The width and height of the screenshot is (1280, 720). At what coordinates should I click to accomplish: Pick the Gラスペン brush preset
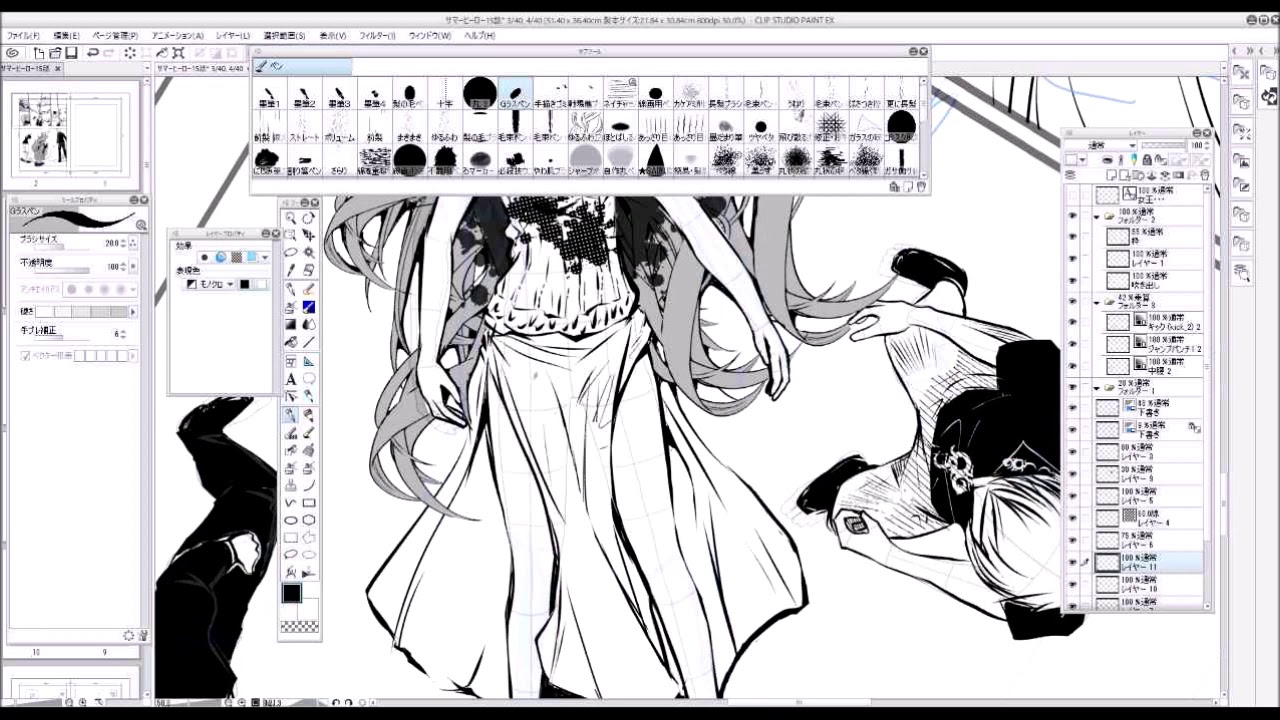coord(515,94)
